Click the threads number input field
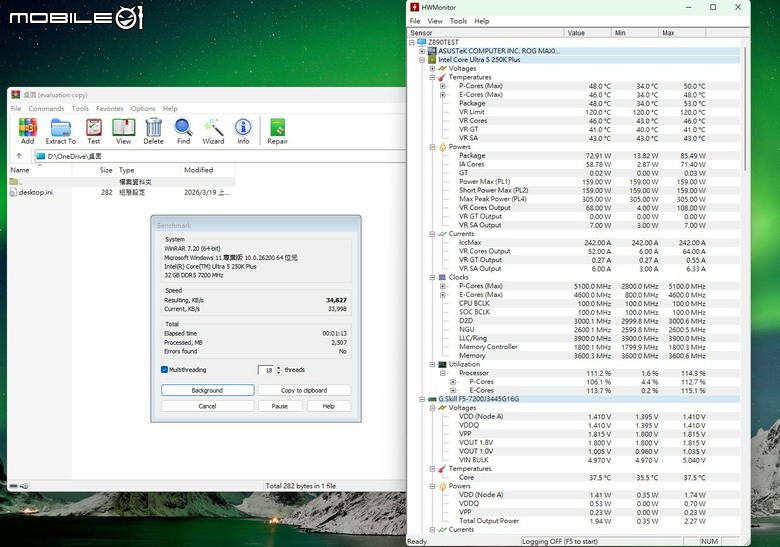This screenshot has width=780, height=547. (x=266, y=370)
